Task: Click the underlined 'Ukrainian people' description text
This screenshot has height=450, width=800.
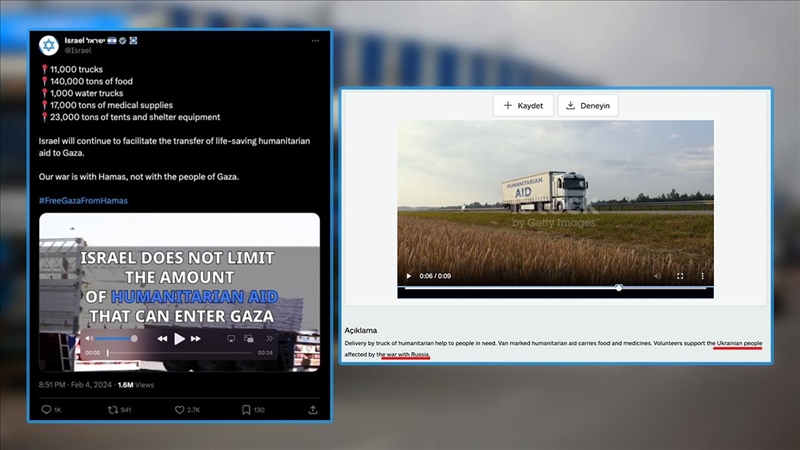Action: tap(739, 343)
